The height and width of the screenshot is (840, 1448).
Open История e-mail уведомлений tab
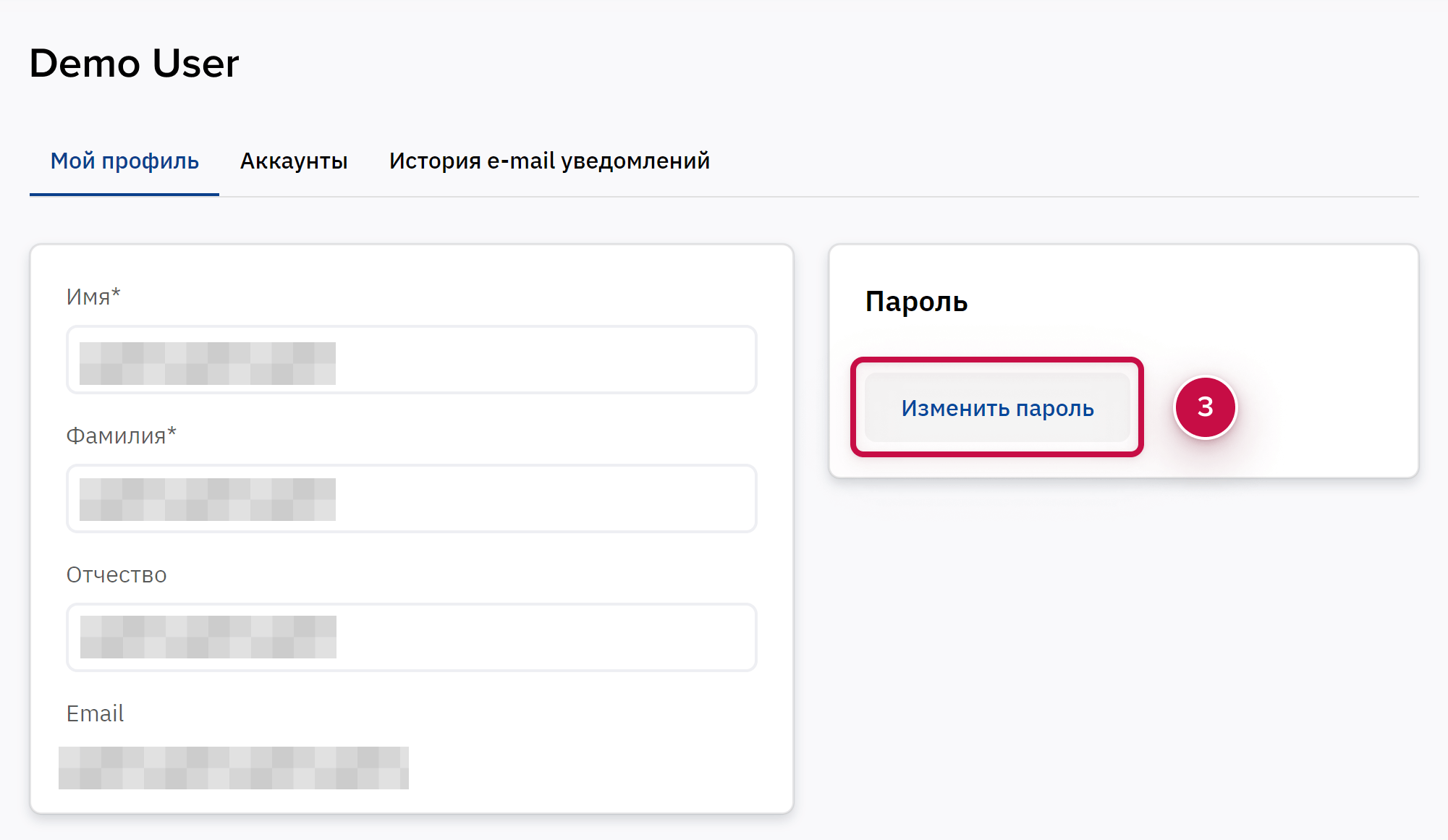(x=549, y=161)
